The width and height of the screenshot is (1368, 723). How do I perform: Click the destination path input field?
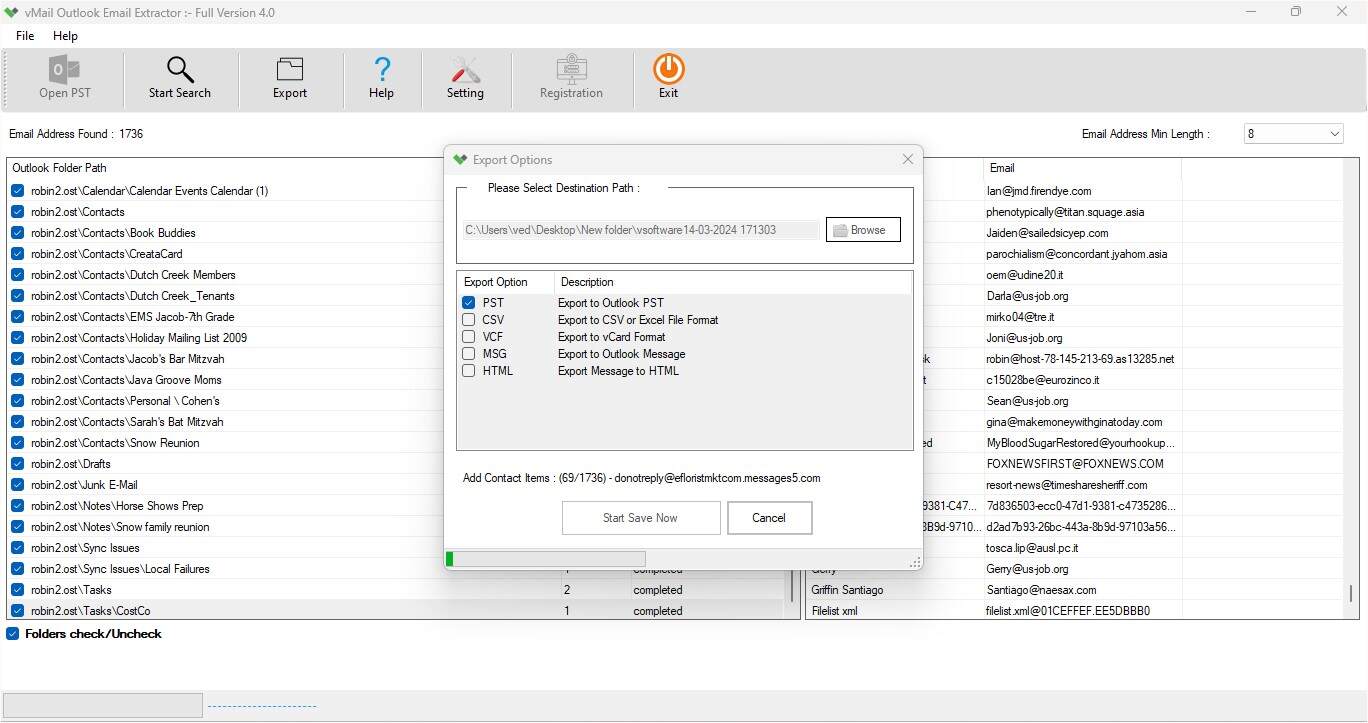[x=641, y=230]
